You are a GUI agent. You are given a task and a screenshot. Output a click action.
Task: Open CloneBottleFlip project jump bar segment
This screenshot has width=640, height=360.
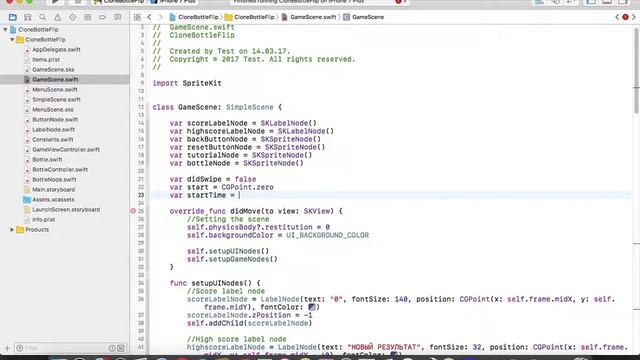(x=194, y=17)
